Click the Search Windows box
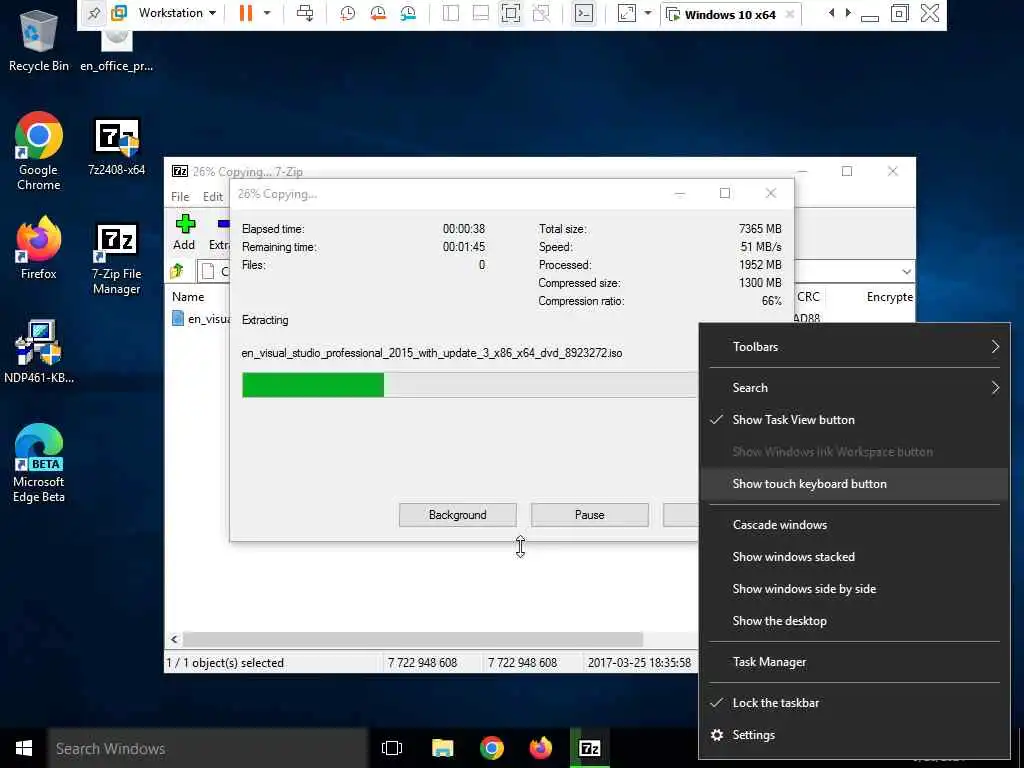1024x768 pixels. (x=208, y=748)
